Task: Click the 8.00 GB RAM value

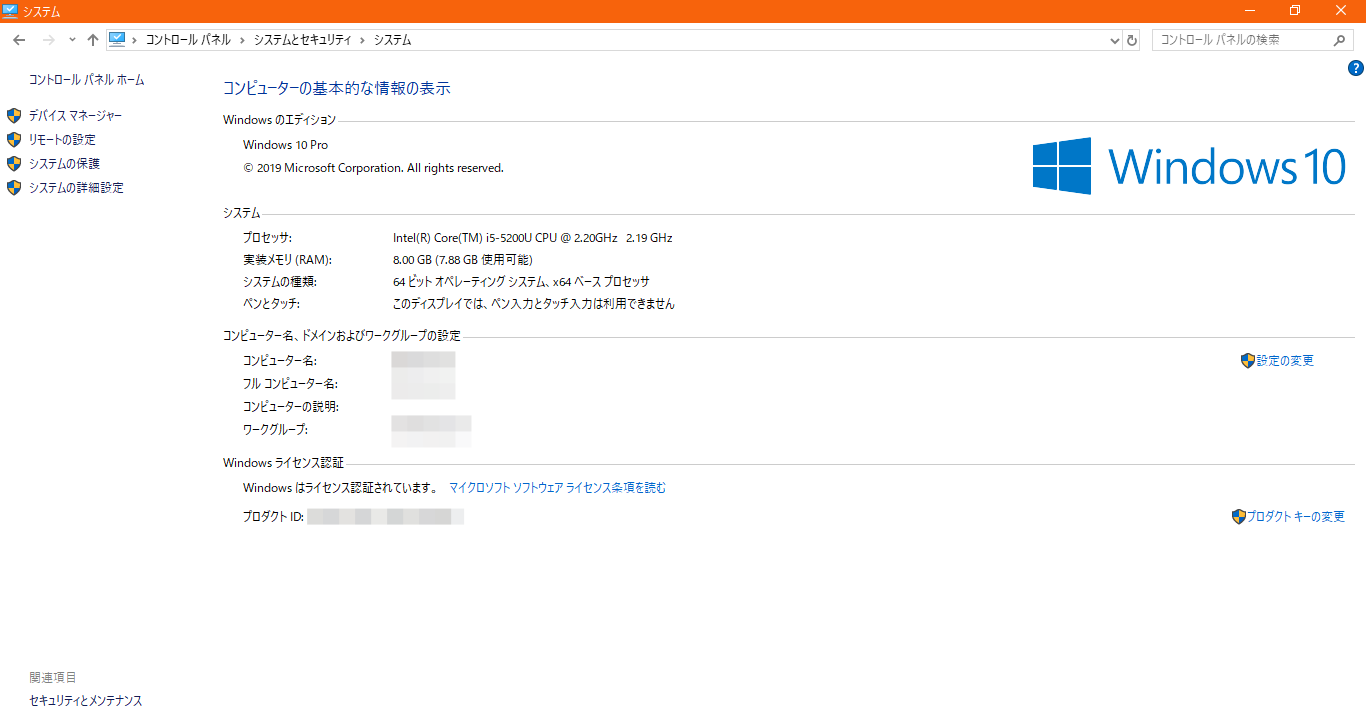Action: (x=462, y=260)
